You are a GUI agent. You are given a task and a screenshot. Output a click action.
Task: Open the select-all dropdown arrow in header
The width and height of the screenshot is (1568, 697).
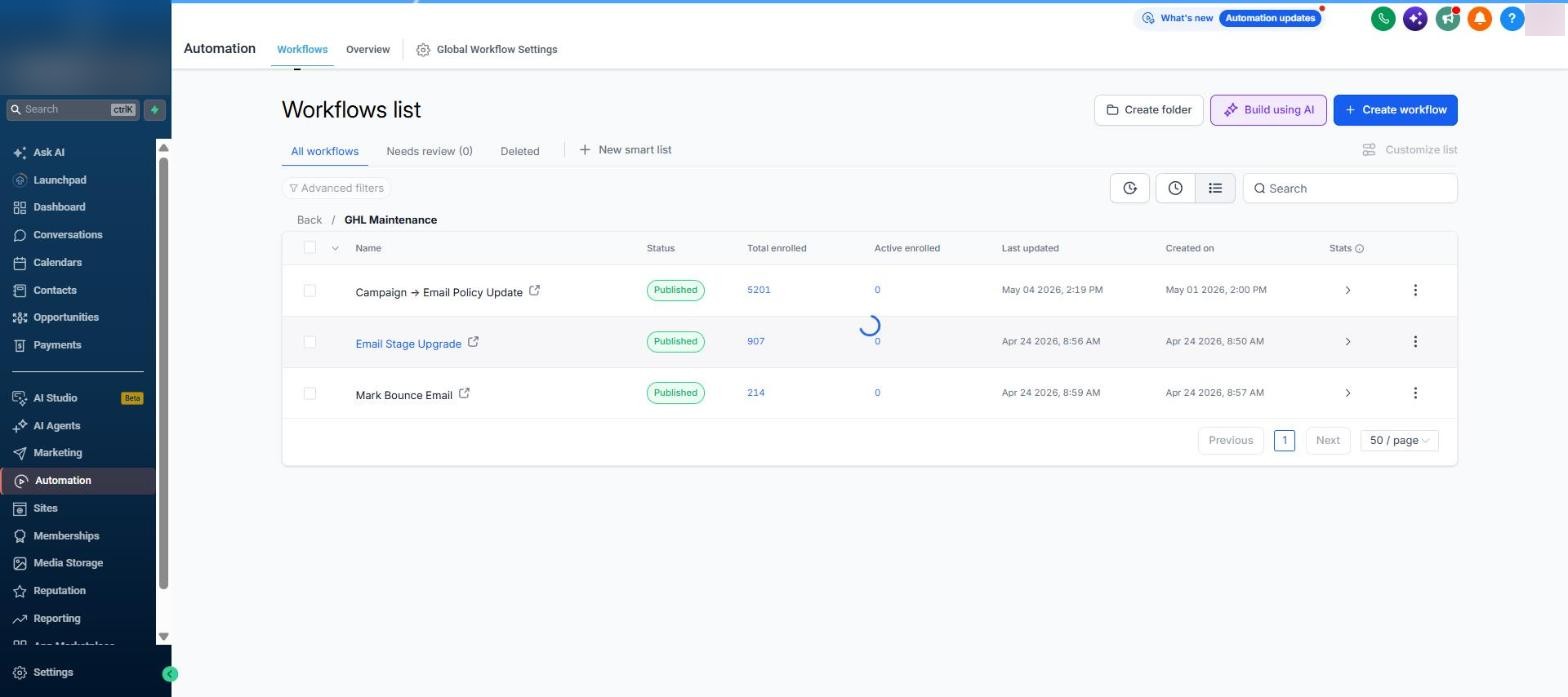[335, 248]
